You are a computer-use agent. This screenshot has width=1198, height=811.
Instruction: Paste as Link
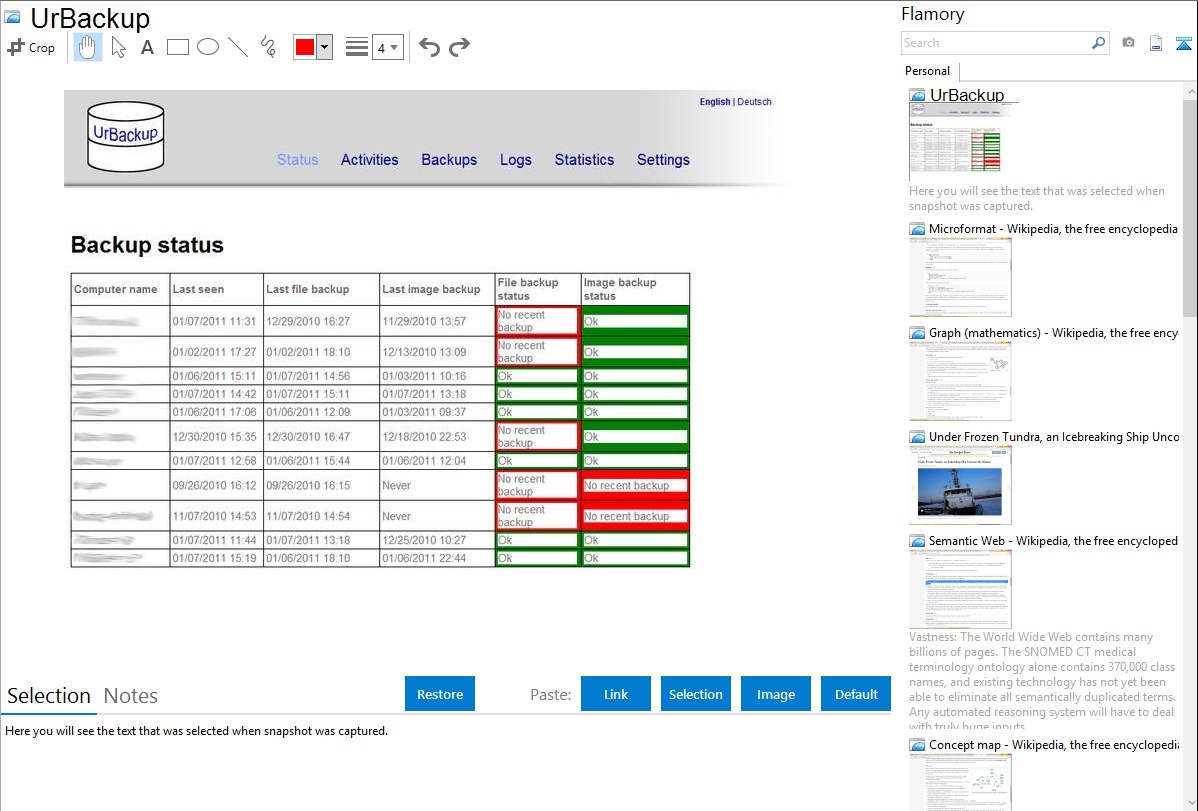click(616, 694)
